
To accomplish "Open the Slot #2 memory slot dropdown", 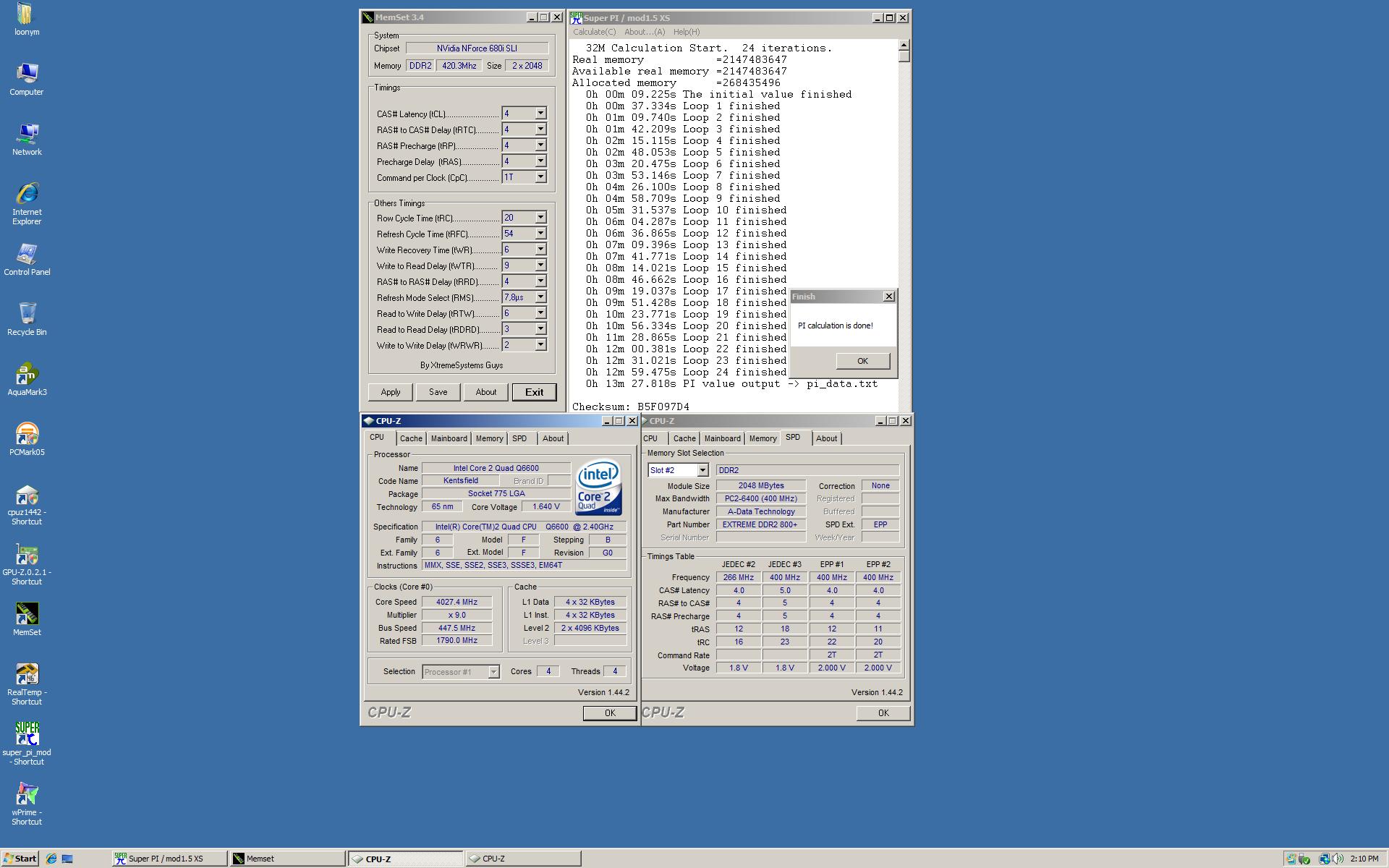I will (702, 470).
